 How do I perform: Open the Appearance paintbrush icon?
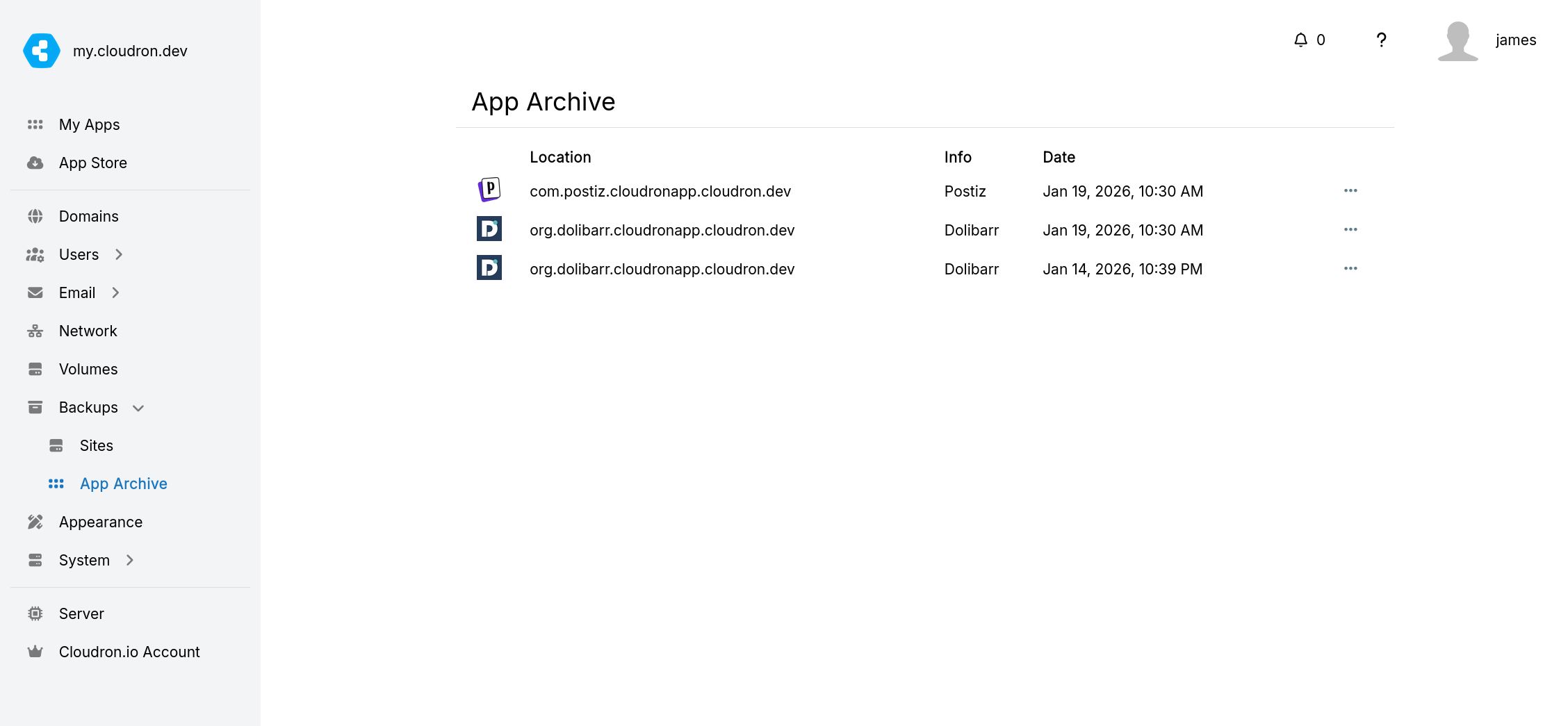tap(35, 522)
